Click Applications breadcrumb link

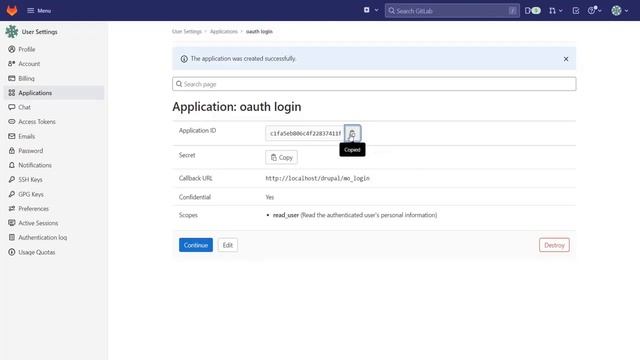point(224,31)
